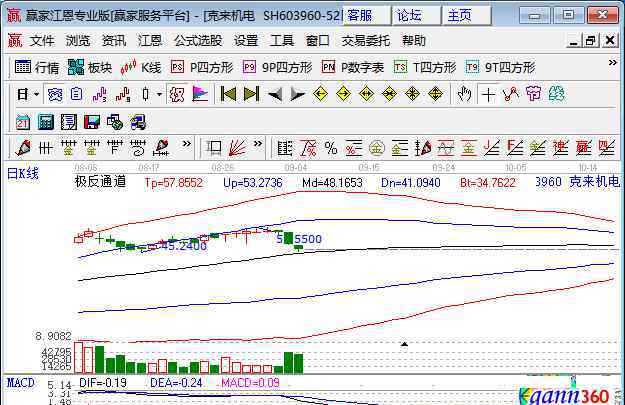Open the calculator icon
Screen dimensions: 625x405
coord(46,122)
